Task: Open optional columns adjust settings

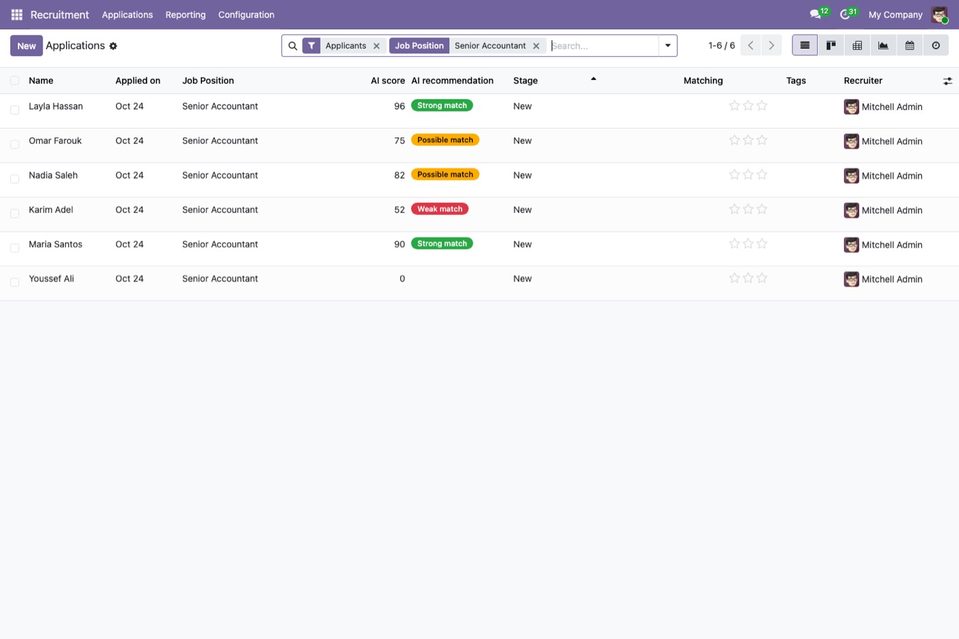Action: pyautogui.click(x=947, y=81)
